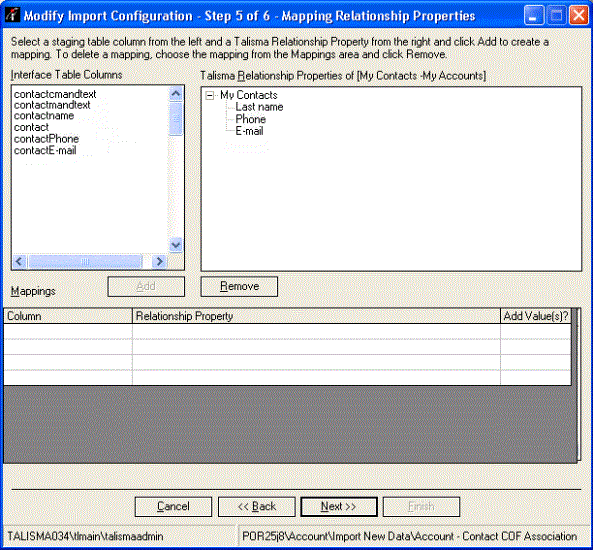
Task: Pick contactname from the columns list
Action: click(44, 116)
